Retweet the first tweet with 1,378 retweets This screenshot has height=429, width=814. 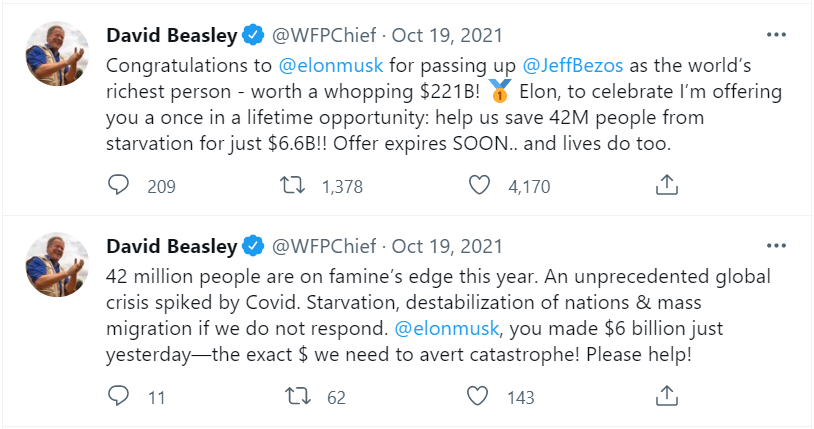[x=293, y=185]
